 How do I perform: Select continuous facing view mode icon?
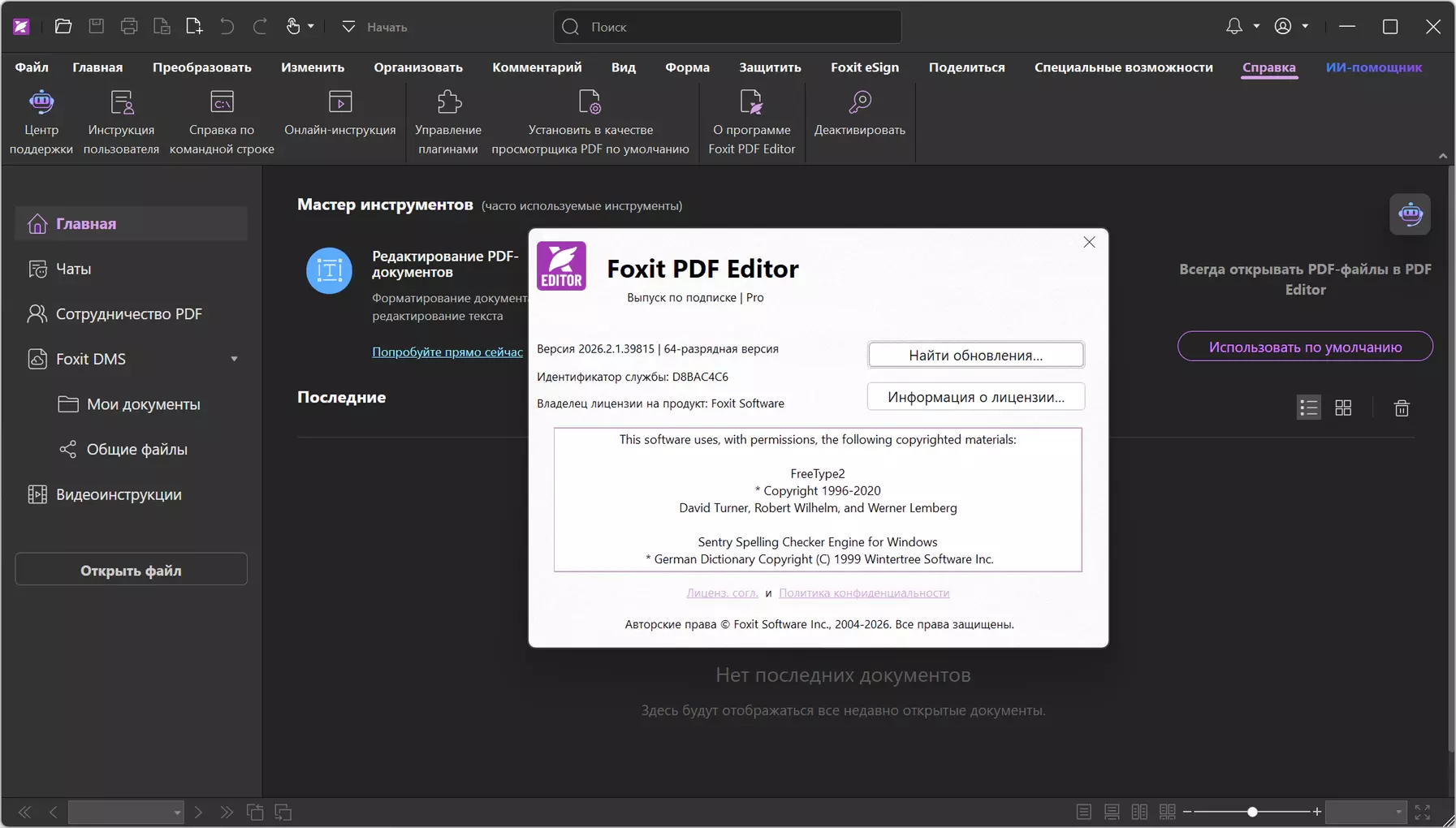pos(1168,812)
